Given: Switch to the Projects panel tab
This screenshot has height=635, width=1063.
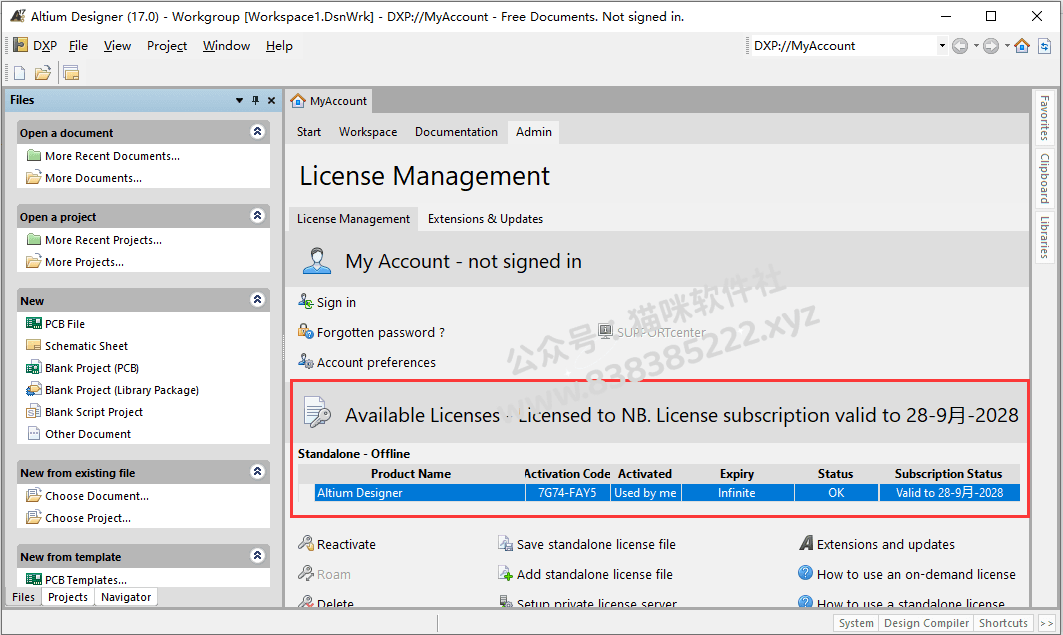Looking at the screenshot, I should pyautogui.click(x=68, y=597).
